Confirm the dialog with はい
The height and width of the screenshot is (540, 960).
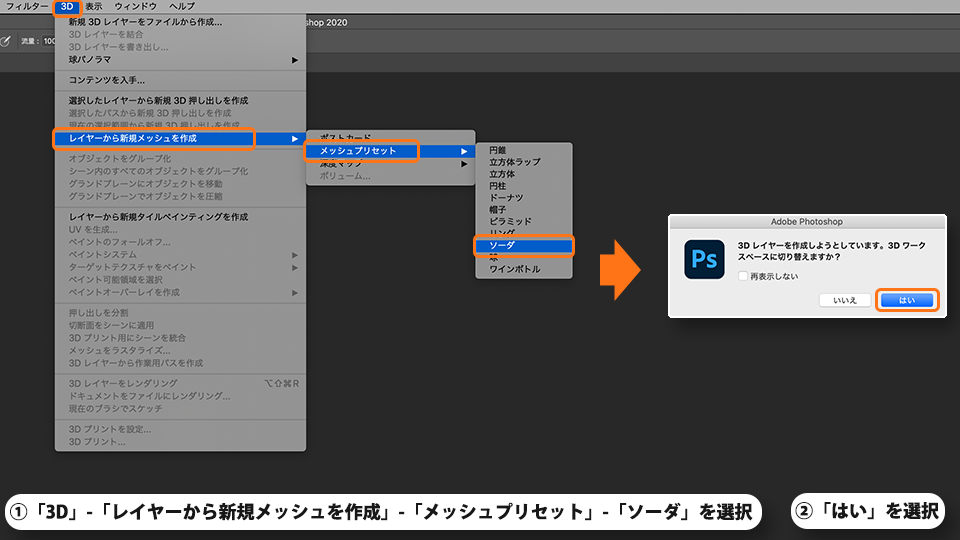(907, 300)
